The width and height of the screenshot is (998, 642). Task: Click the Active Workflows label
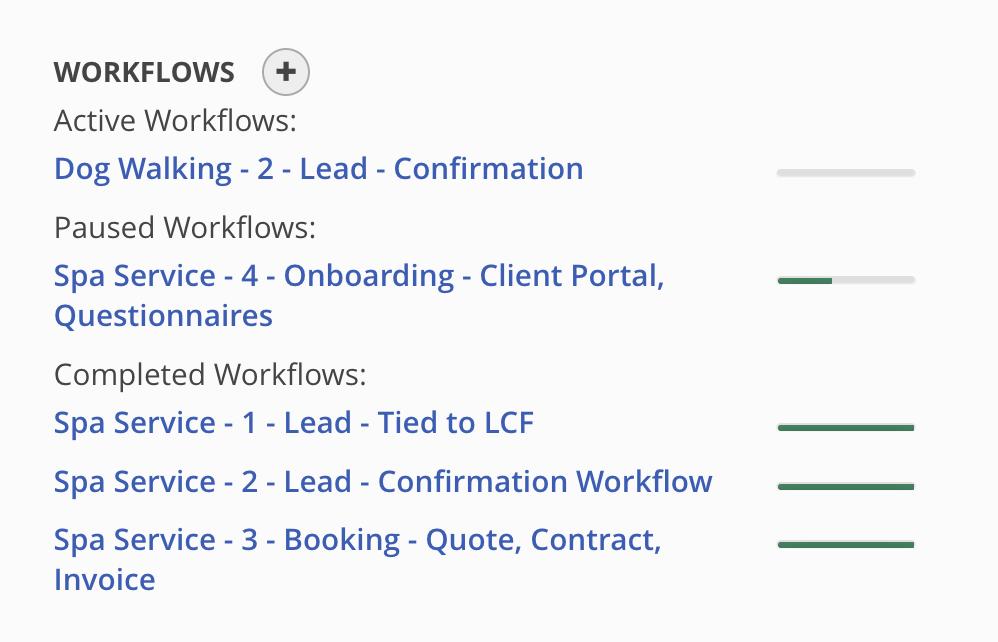175,121
